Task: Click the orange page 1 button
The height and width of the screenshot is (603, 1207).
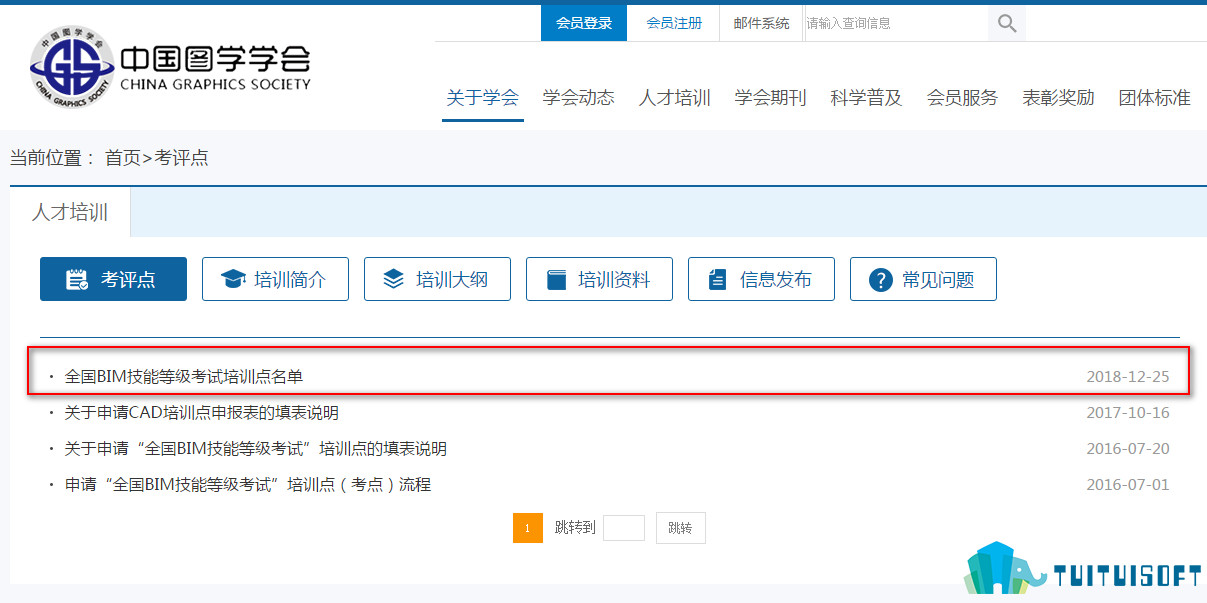Action: (528, 528)
